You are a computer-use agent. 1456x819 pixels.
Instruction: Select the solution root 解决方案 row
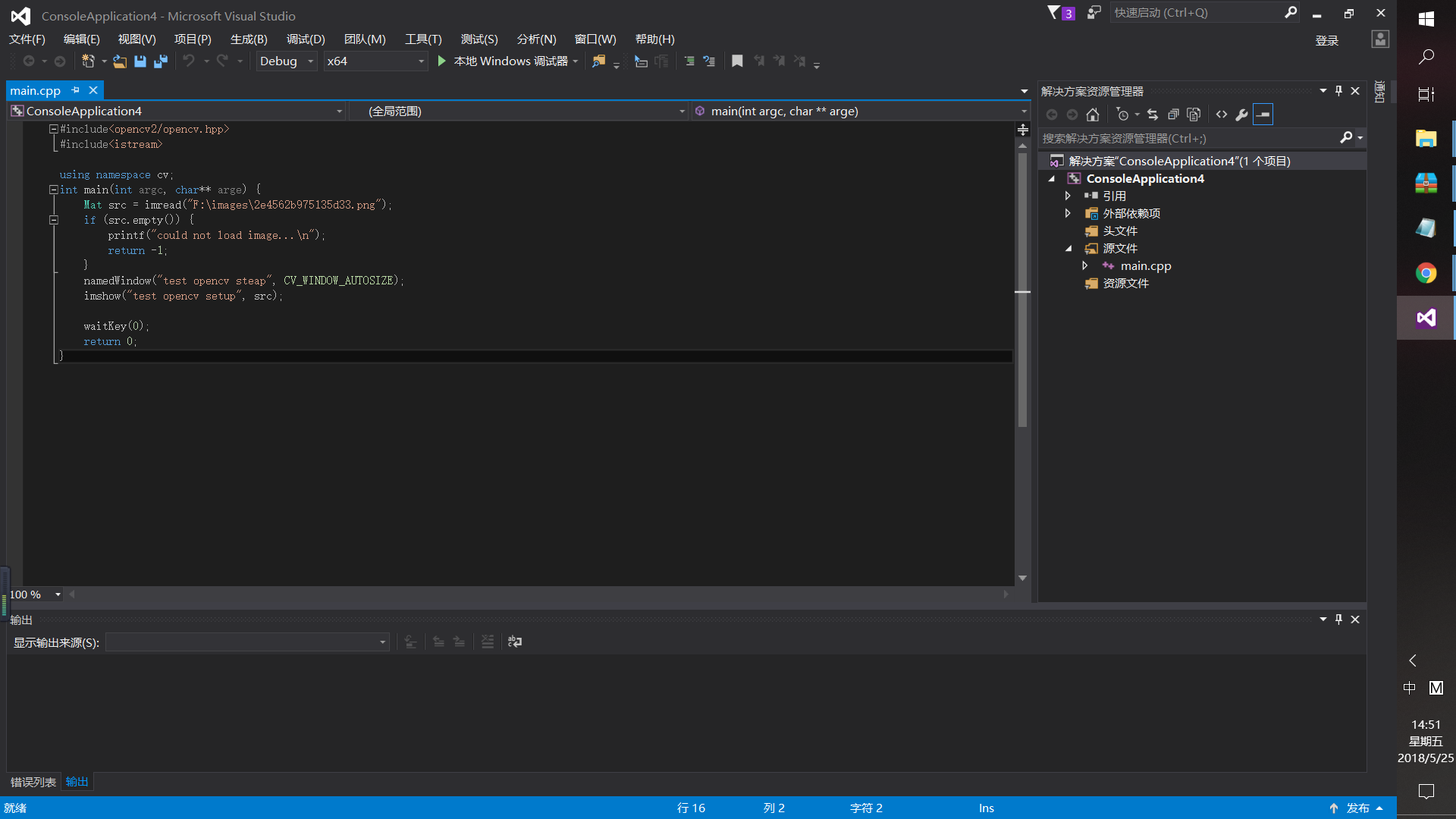[x=1202, y=162]
